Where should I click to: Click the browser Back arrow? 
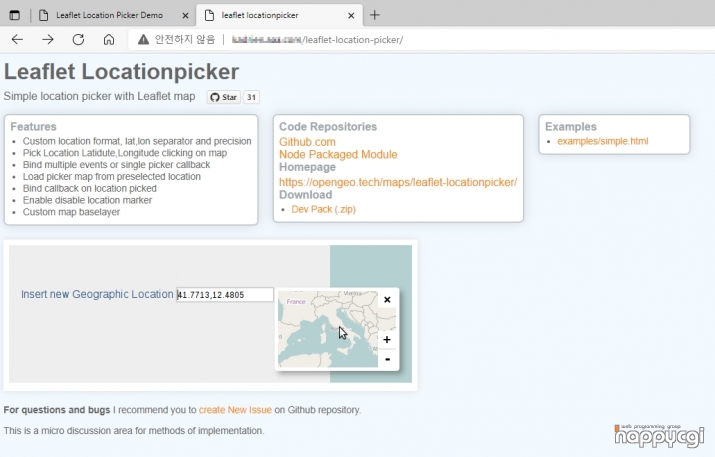(x=17, y=40)
